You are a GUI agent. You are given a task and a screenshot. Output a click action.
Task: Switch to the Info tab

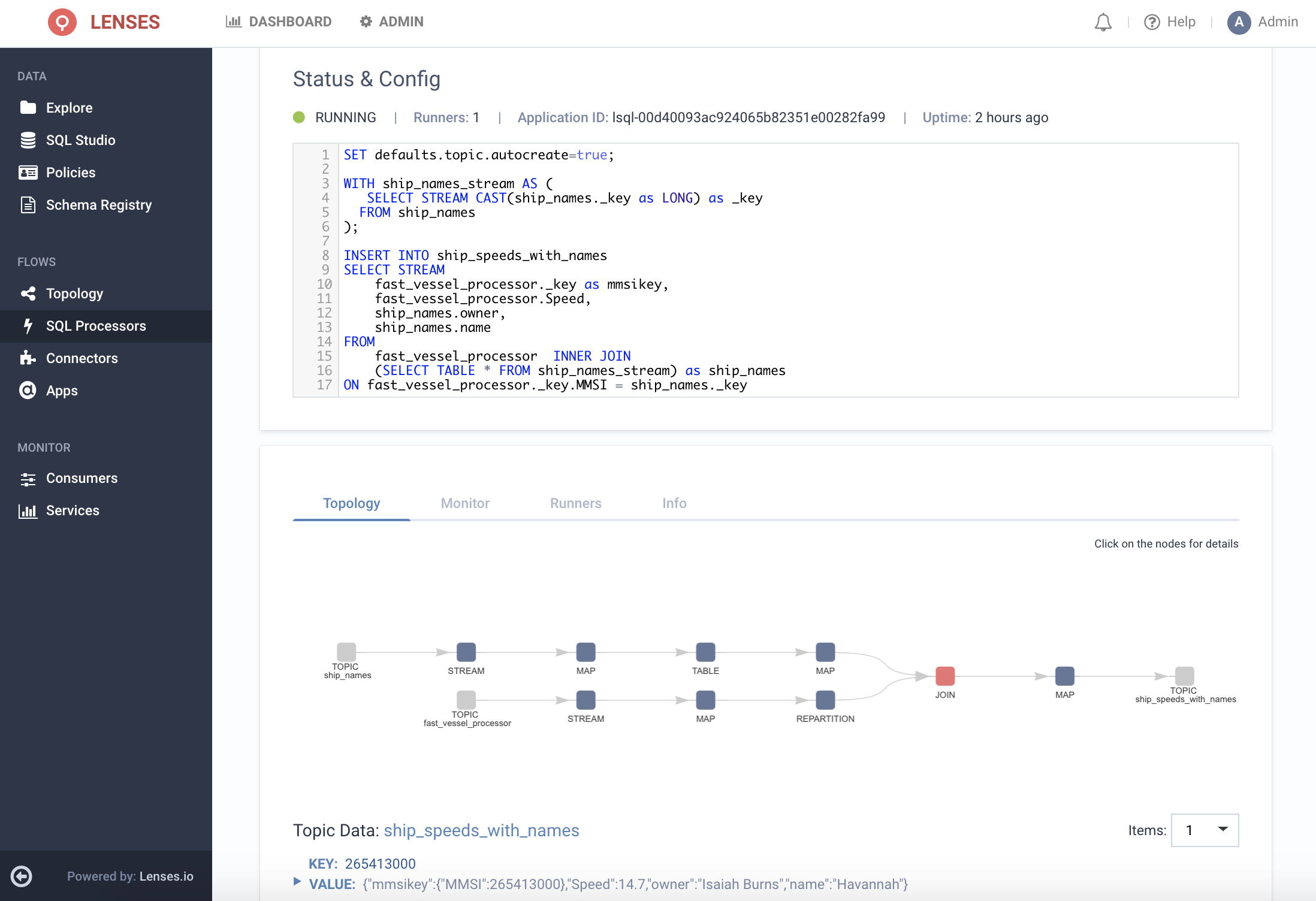tap(674, 503)
